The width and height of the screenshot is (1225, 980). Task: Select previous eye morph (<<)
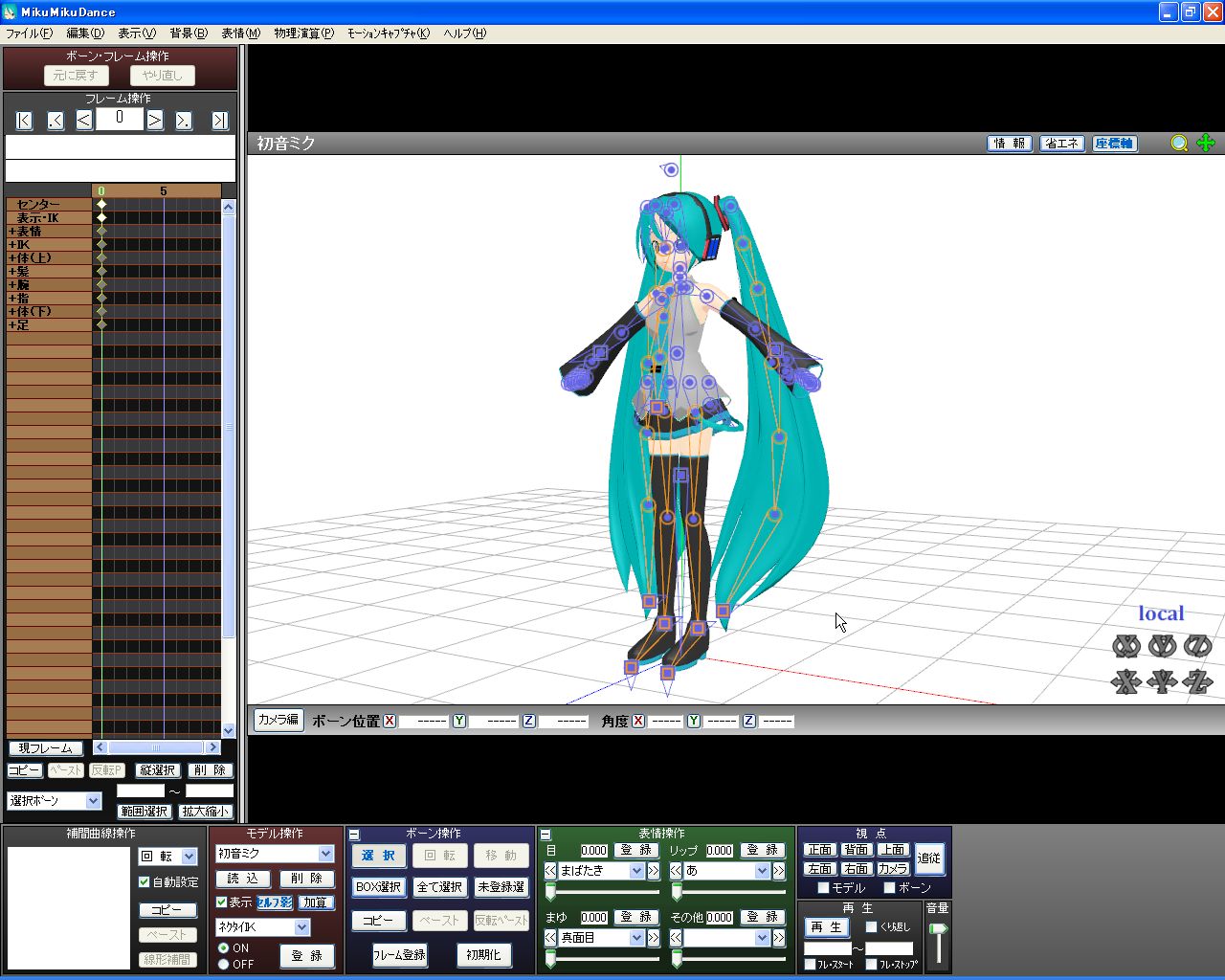tap(550, 871)
